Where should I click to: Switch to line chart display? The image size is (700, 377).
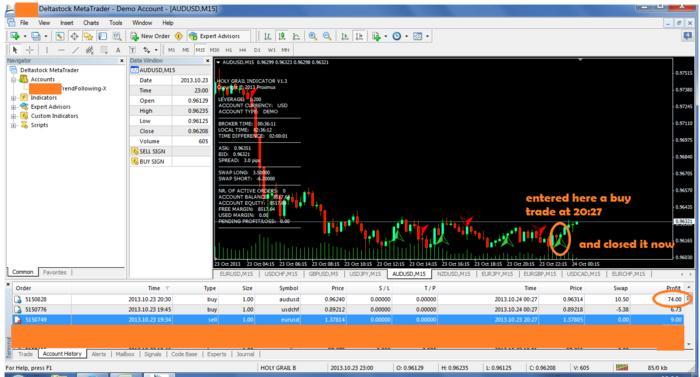click(296, 36)
